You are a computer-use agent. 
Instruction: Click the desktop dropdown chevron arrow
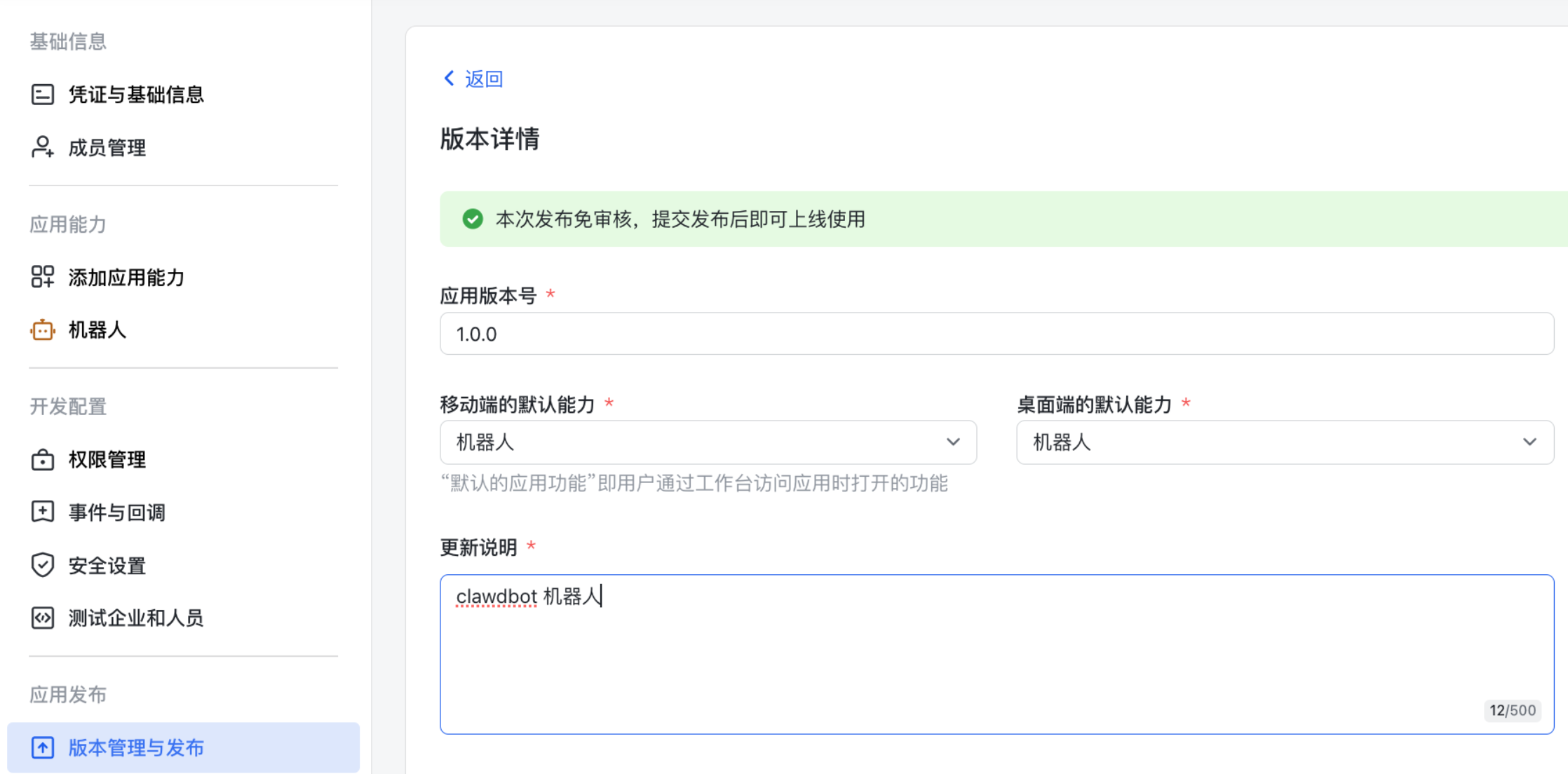point(1529,442)
